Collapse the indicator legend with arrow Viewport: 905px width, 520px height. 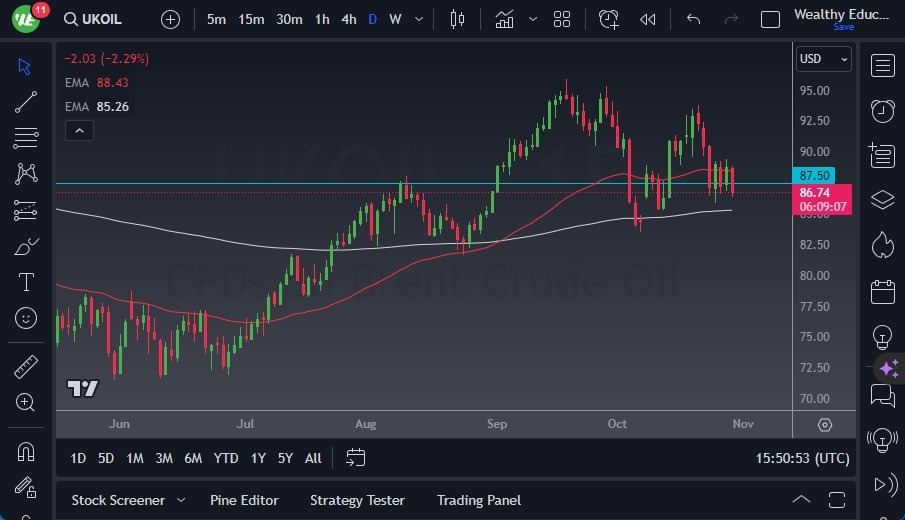78,130
